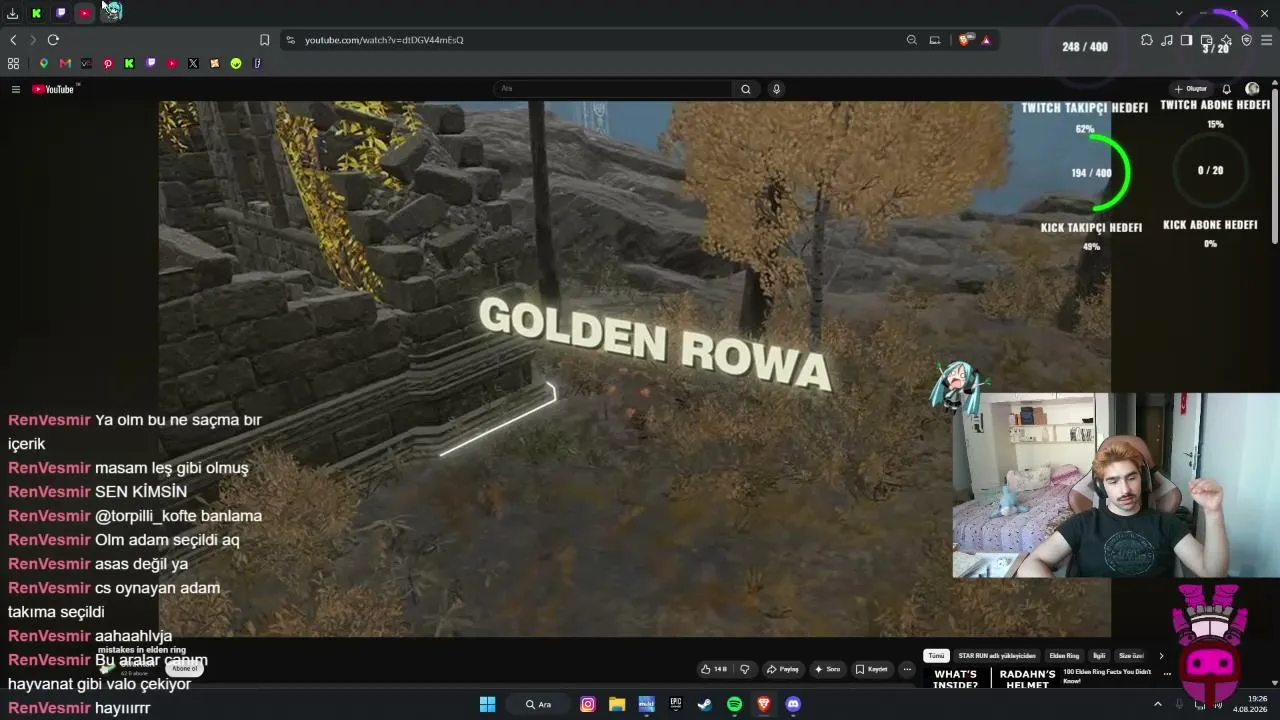Select the red YouTube browser tab
This screenshot has width=1280, height=720.
click(x=85, y=13)
